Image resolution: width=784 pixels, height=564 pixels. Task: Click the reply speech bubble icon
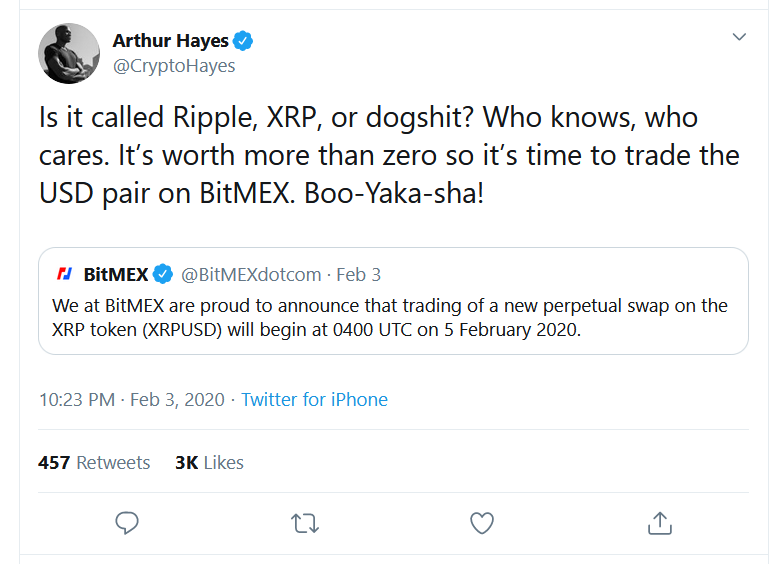pos(126,522)
